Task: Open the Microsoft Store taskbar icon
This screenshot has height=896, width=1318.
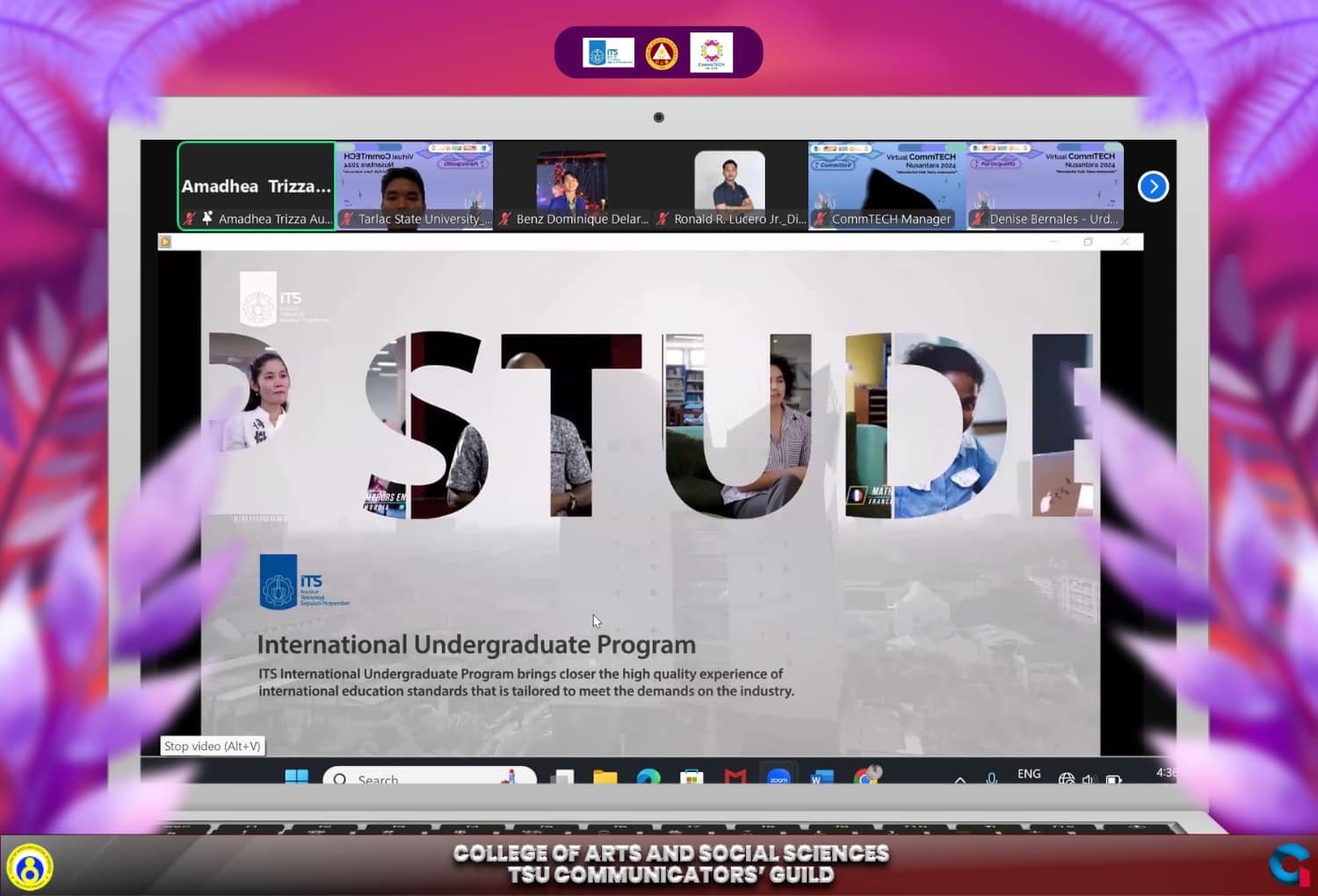Action: click(692, 777)
